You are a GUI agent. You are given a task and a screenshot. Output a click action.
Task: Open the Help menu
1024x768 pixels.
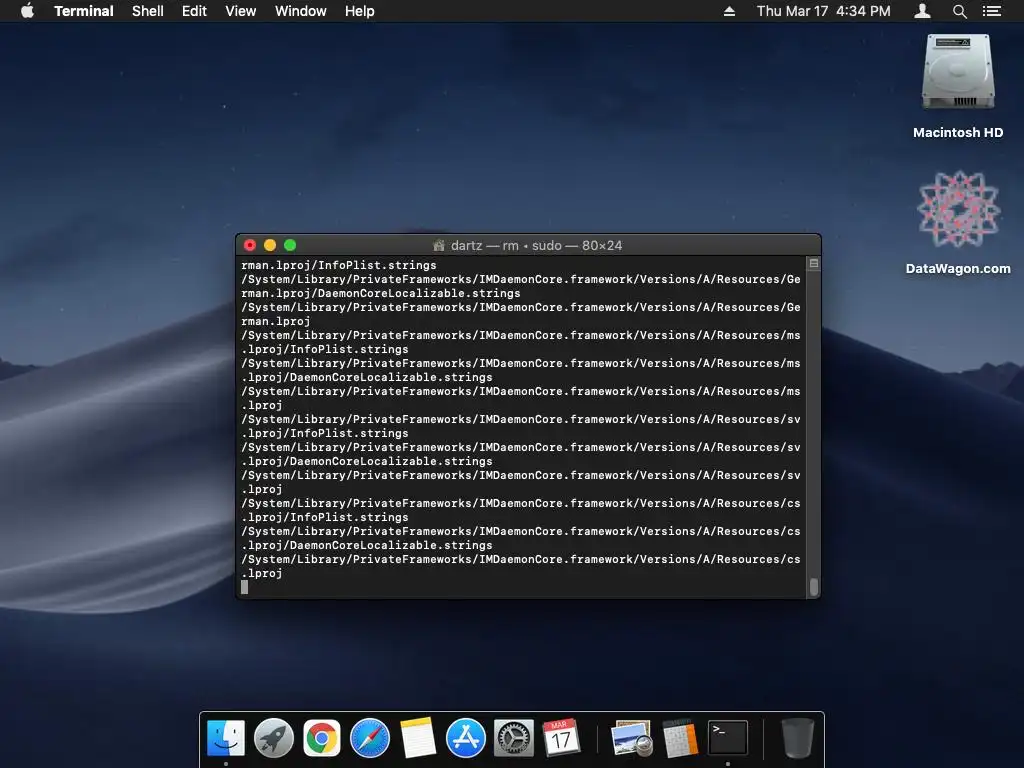point(359,11)
